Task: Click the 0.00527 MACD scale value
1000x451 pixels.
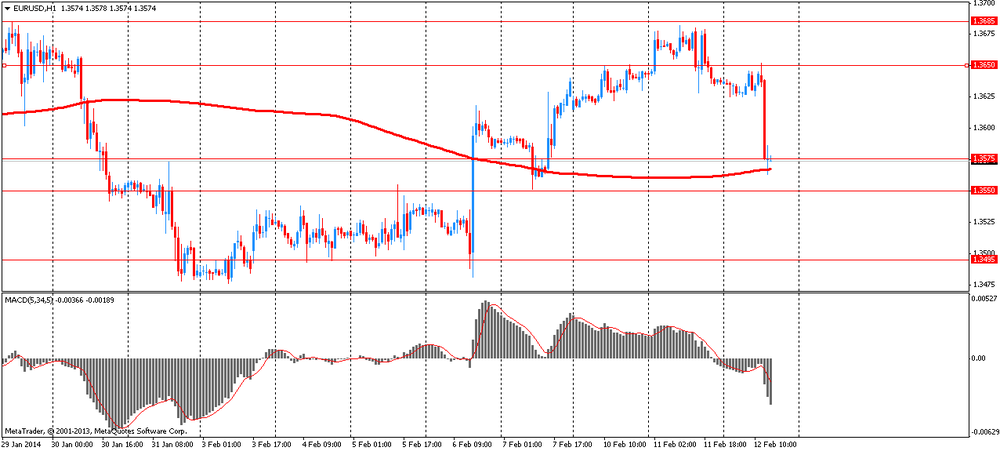Action: (983, 298)
